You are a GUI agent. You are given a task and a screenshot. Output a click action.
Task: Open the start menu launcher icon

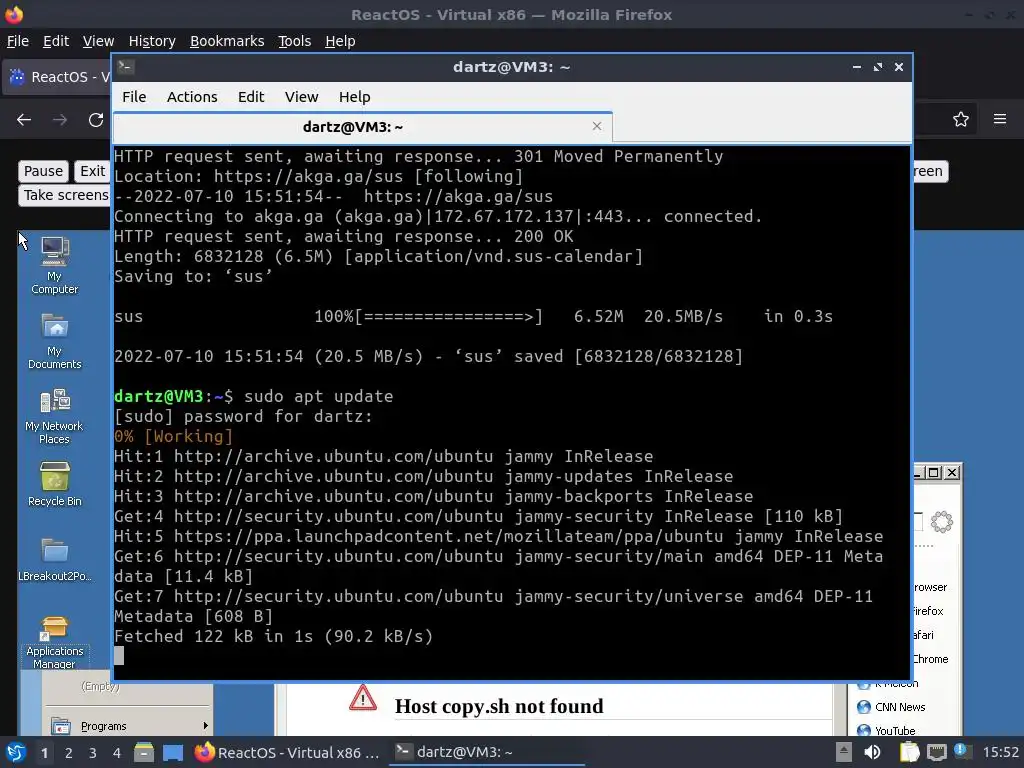coord(16,752)
